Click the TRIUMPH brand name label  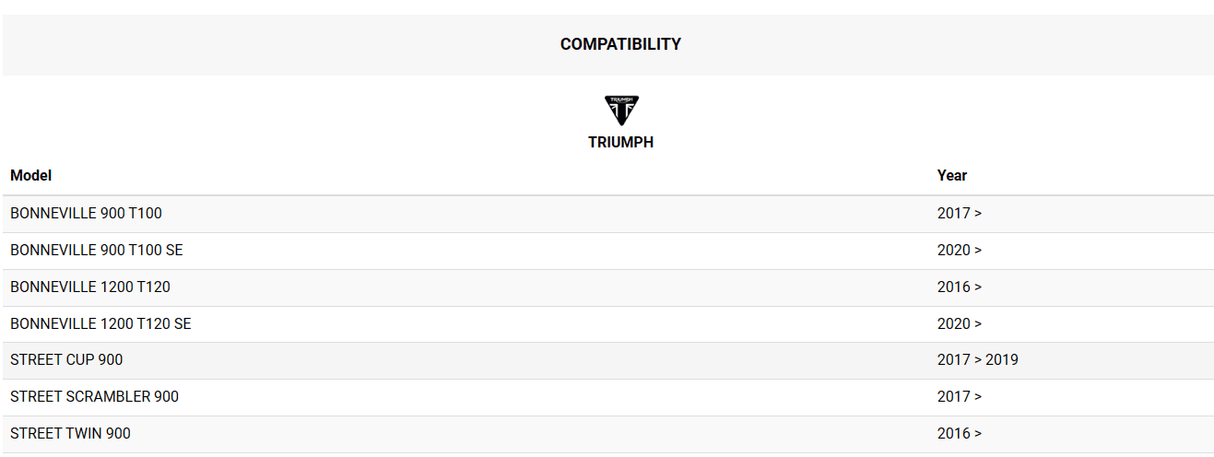click(620, 142)
